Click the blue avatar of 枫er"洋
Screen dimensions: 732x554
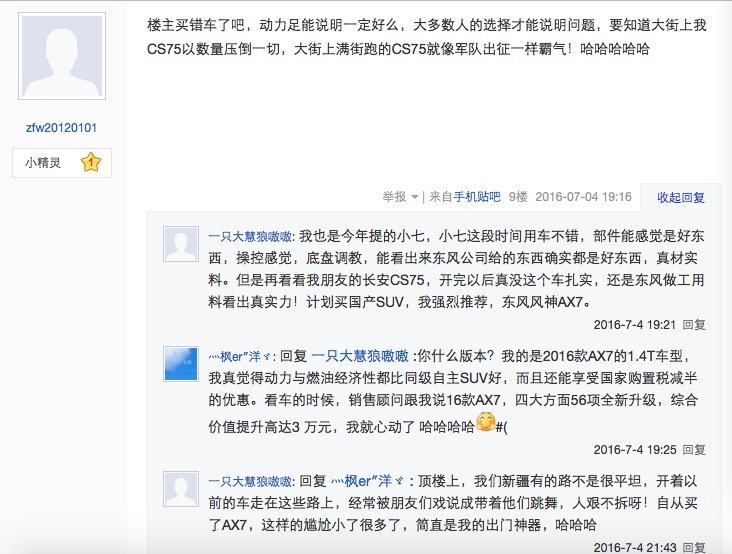[181, 364]
